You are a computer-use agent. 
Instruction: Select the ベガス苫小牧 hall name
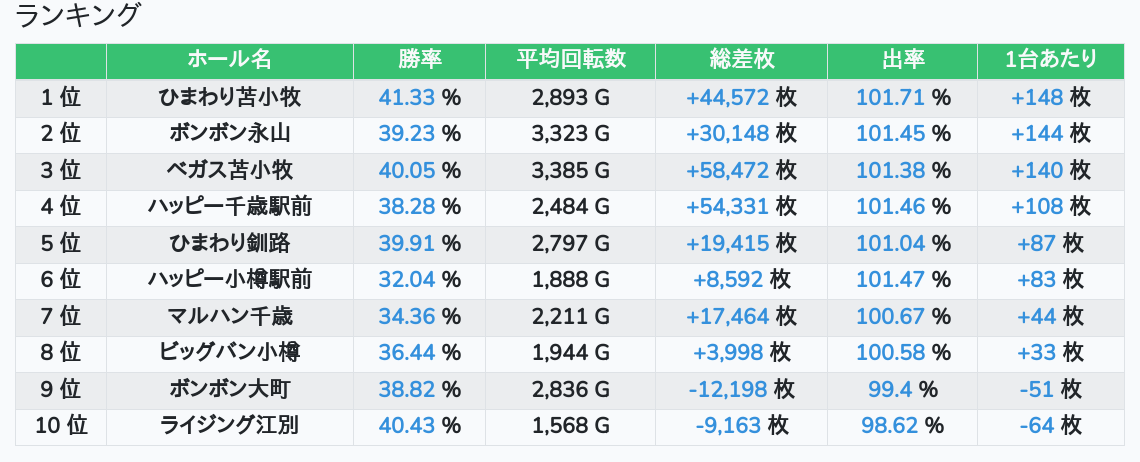point(230,170)
